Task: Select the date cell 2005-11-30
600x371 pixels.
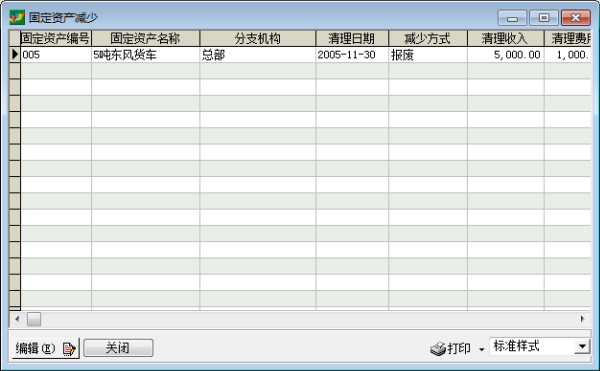Action: [352, 55]
